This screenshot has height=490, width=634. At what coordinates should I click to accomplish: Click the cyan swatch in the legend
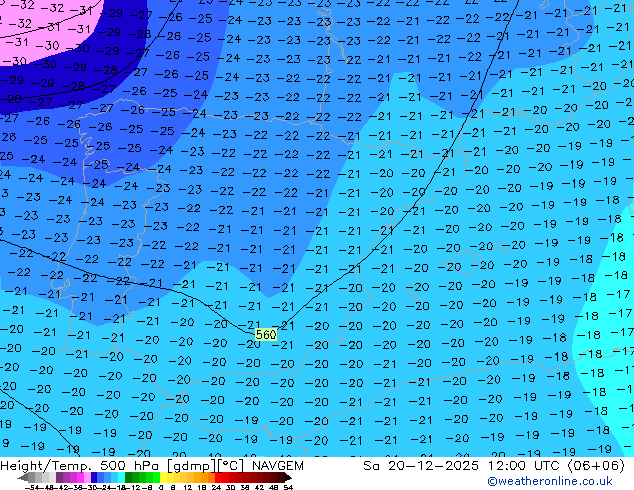121,477
